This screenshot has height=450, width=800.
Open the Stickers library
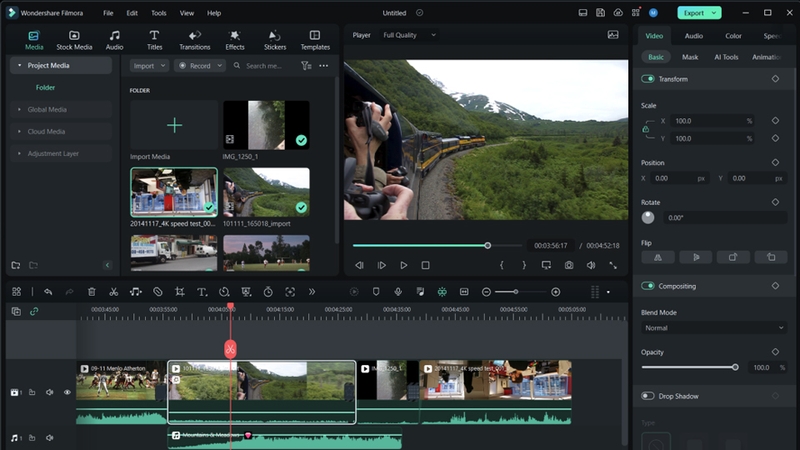(274, 40)
